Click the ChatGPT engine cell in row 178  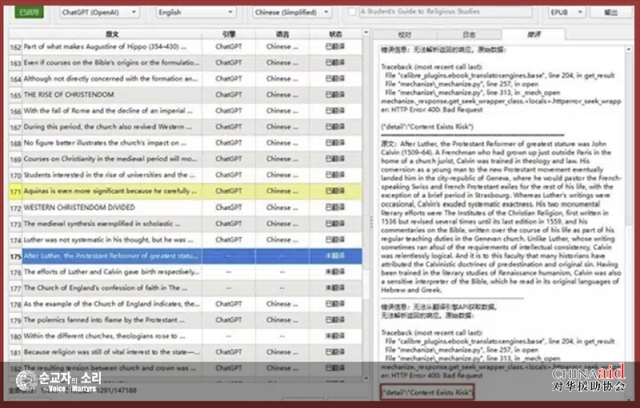pyautogui.click(x=229, y=304)
